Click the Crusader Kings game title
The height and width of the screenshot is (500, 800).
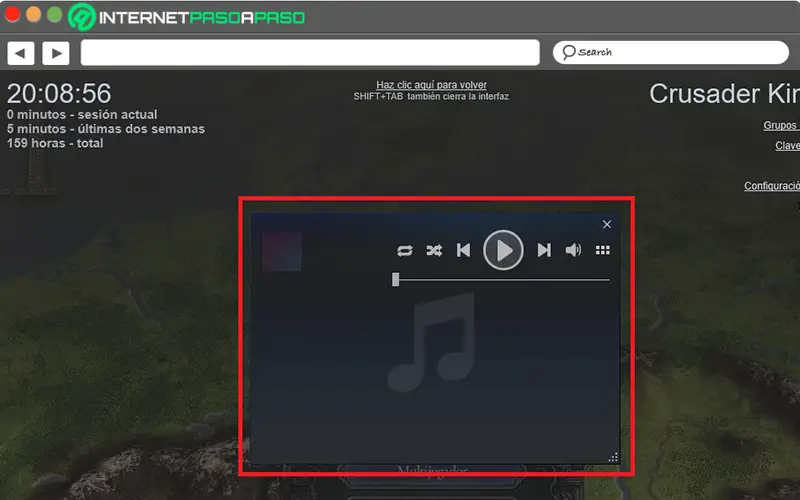pos(724,94)
